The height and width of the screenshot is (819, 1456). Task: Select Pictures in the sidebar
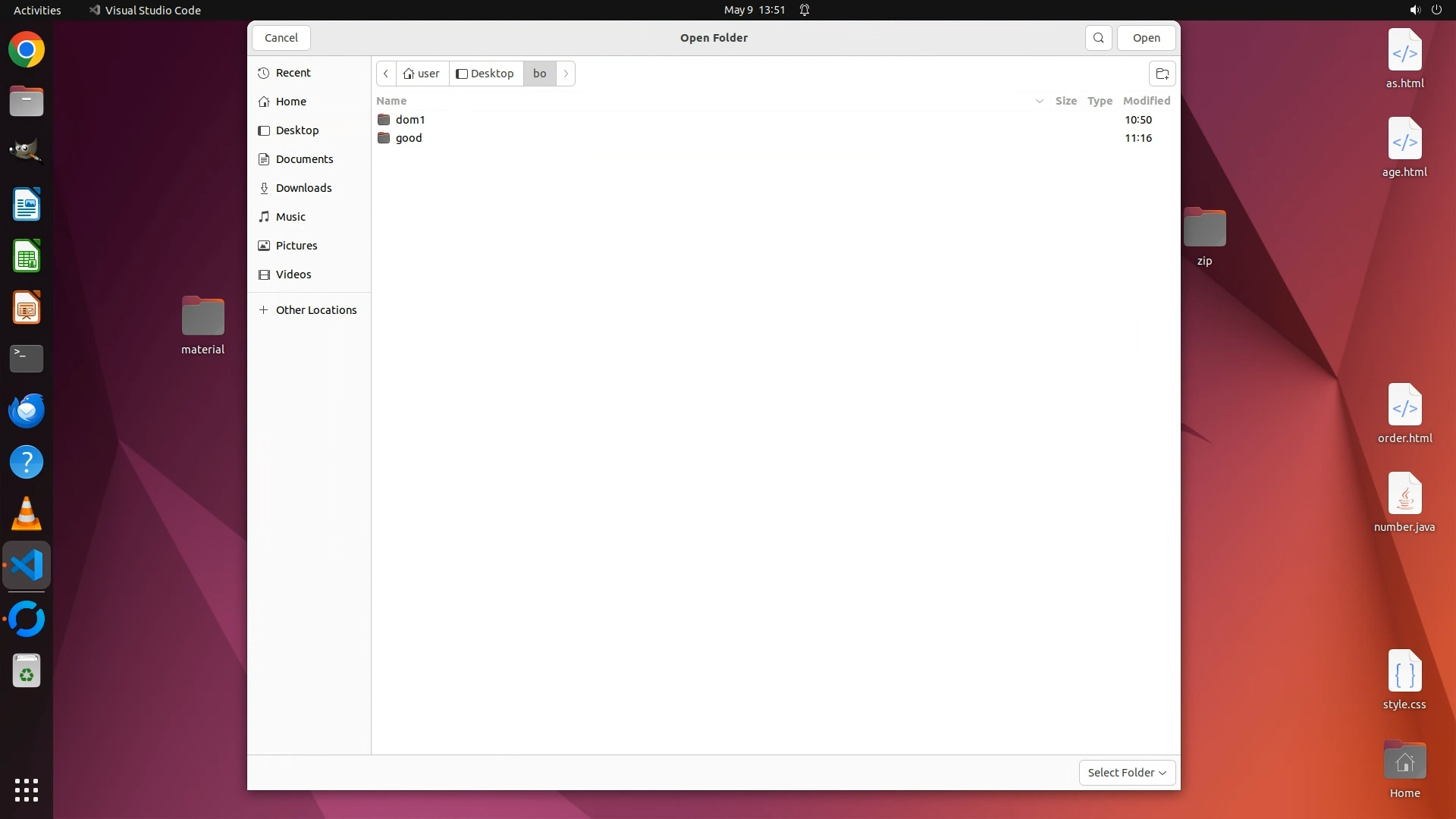tap(297, 246)
